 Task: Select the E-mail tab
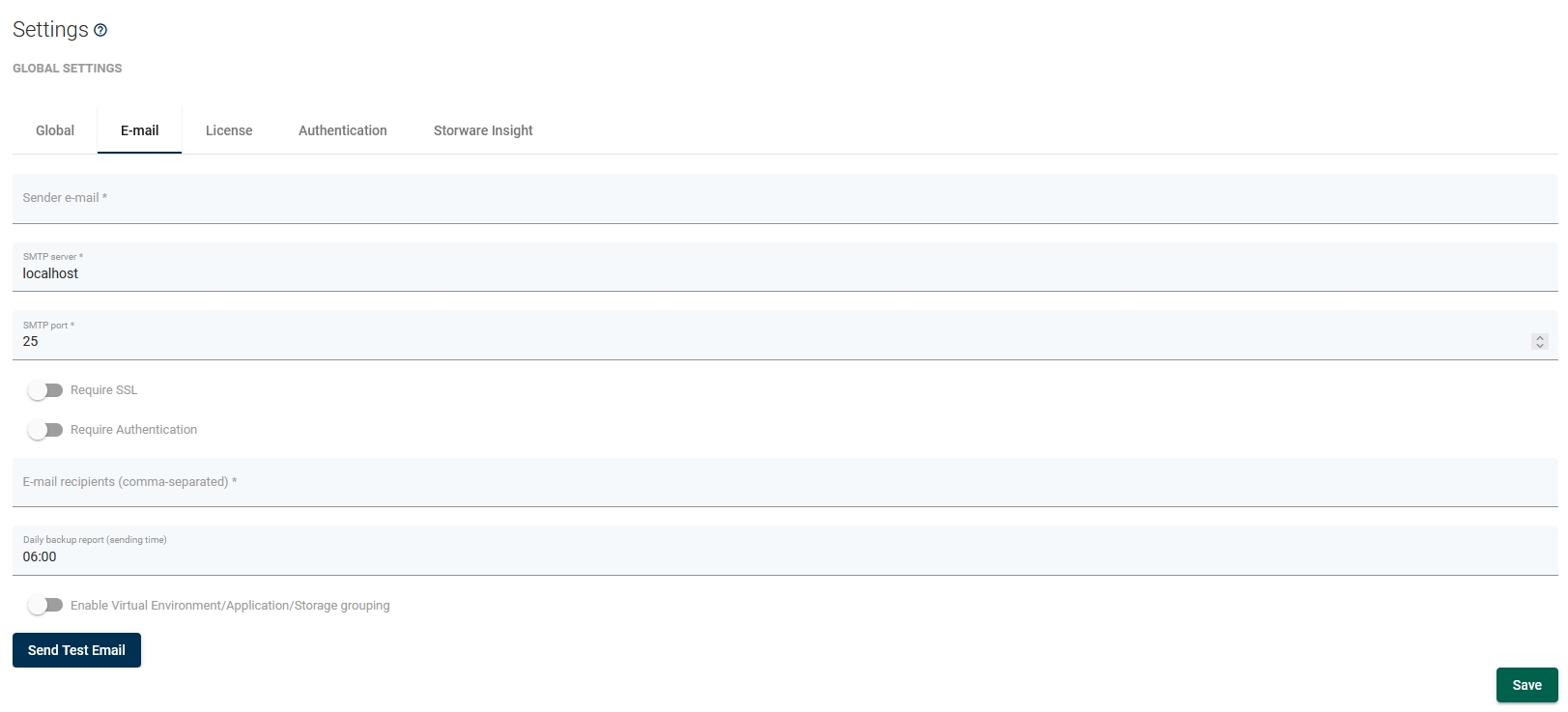point(139,130)
